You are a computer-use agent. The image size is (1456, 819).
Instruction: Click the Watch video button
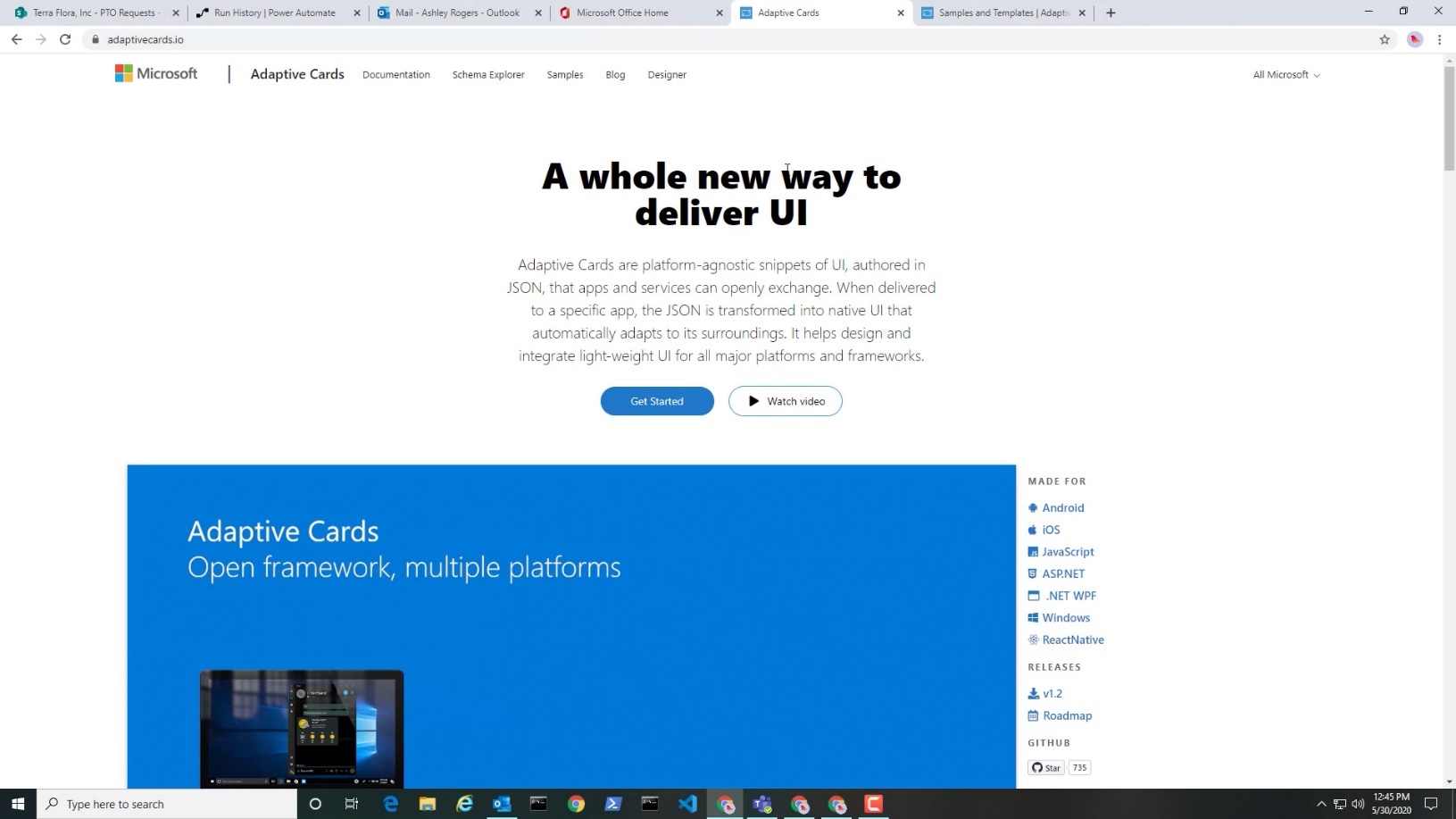coord(786,401)
